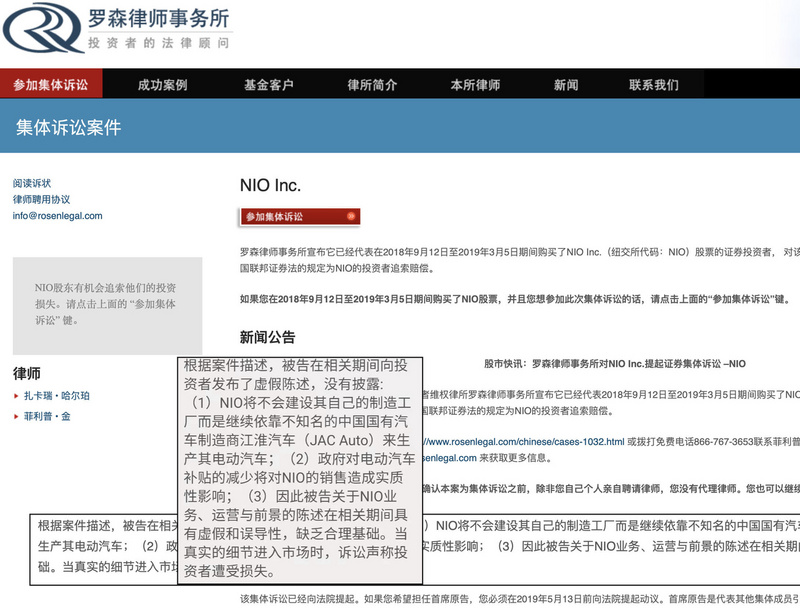Click the 新闻公告 heading
The image size is (800, 610).
click(x=267, y=337)
